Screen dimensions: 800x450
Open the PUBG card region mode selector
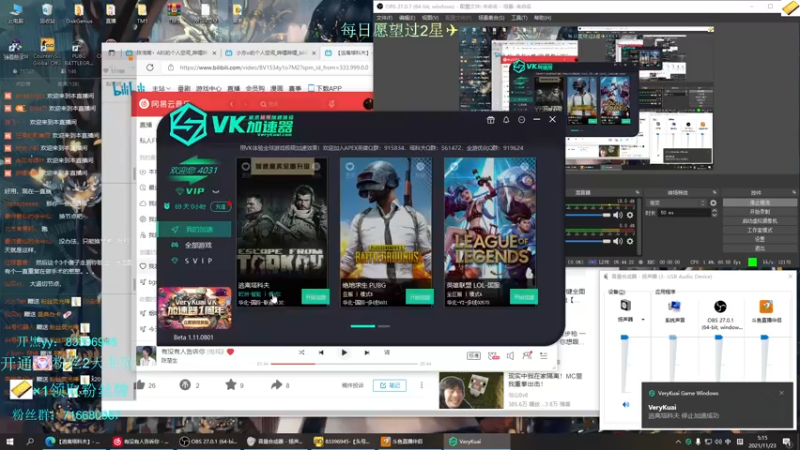[357, 294]
